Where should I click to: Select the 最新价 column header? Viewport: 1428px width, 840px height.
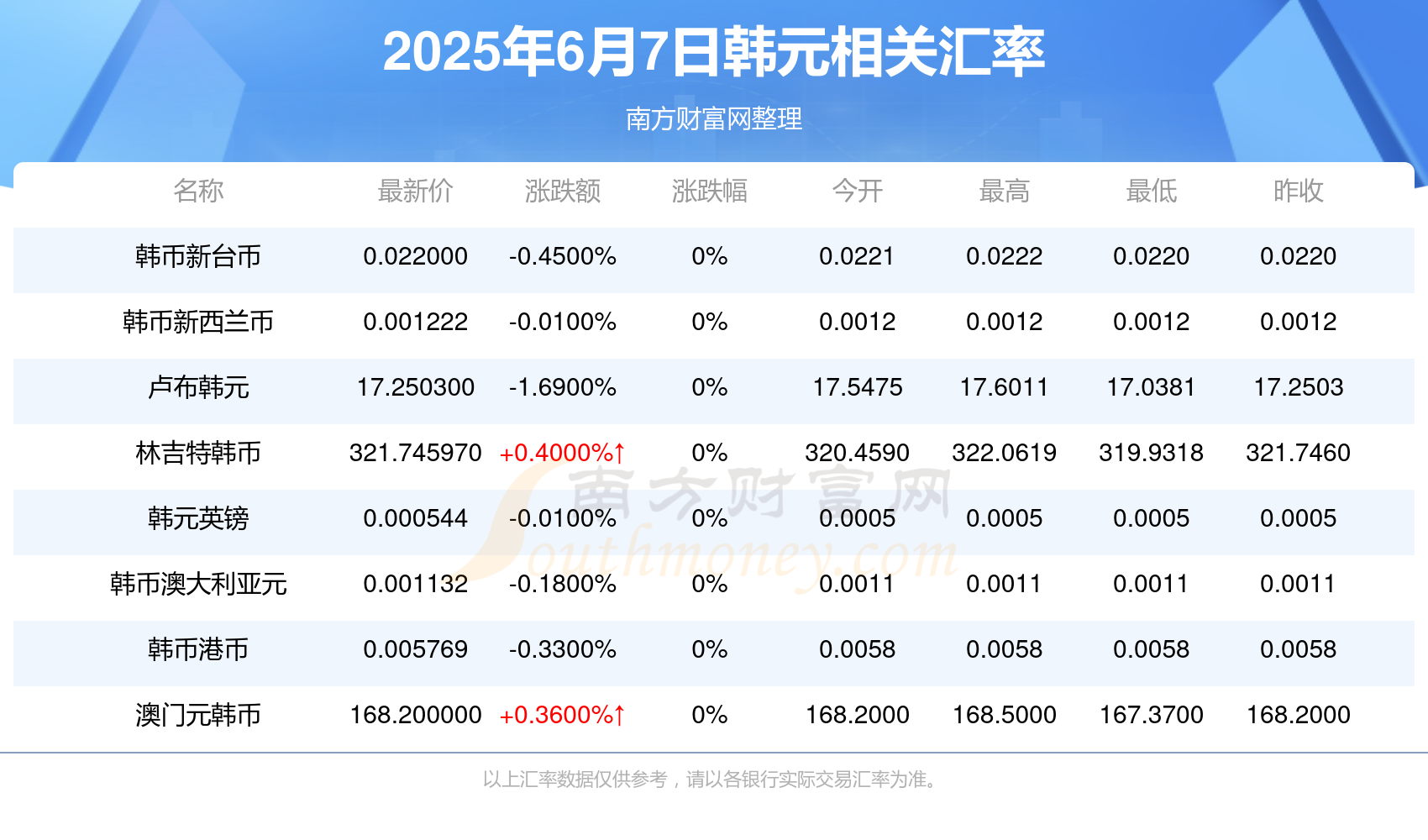point(416,191)
